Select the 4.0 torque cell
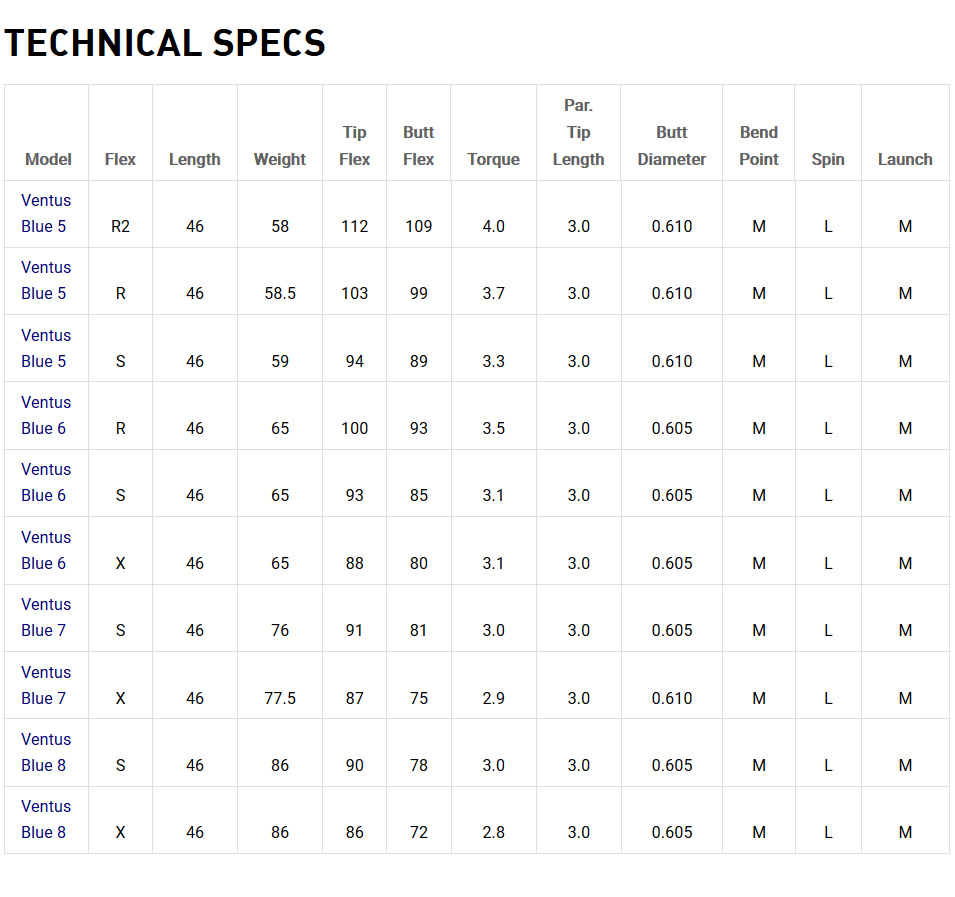 tap(493, 226)
